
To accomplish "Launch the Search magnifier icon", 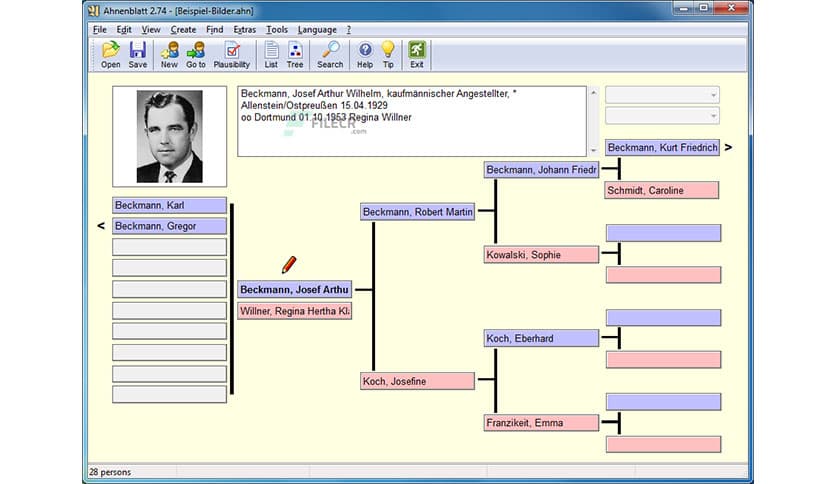I will coord(330,54).
